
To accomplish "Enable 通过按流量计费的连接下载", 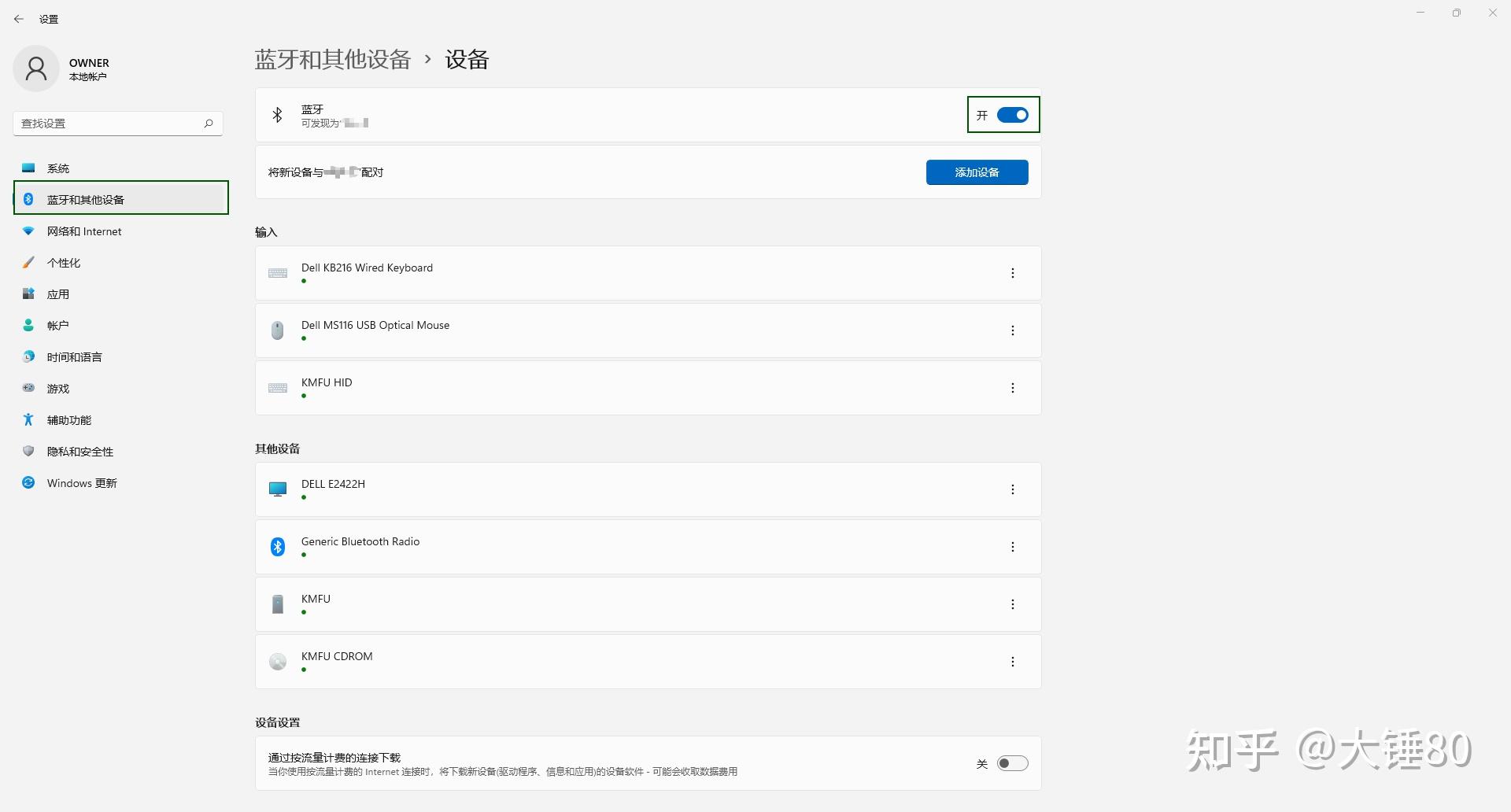I will click(1013, 762).
